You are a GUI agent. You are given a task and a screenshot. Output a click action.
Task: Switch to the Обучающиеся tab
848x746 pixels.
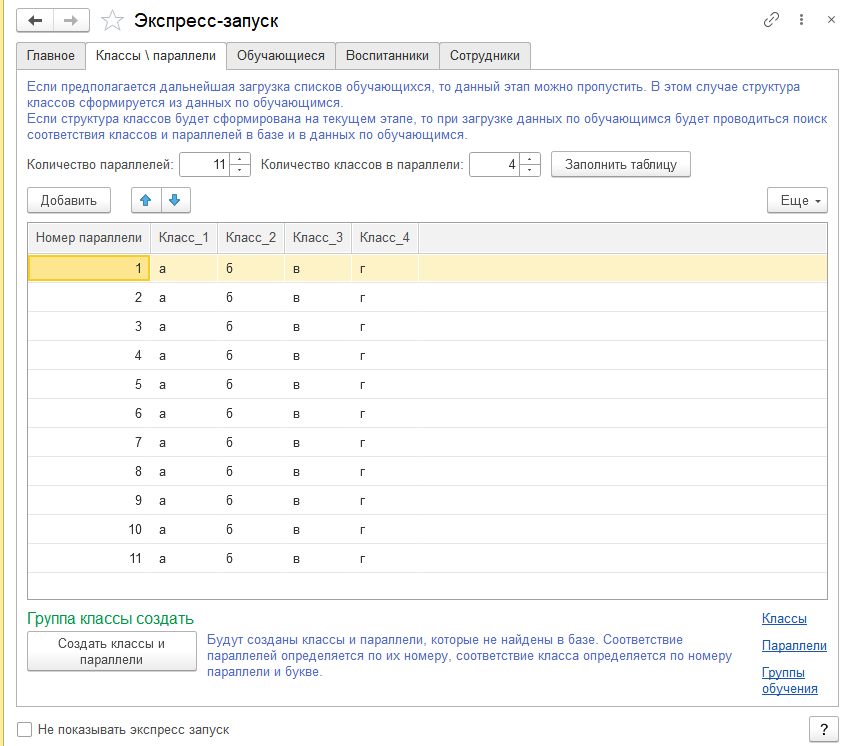pos(280,55)
